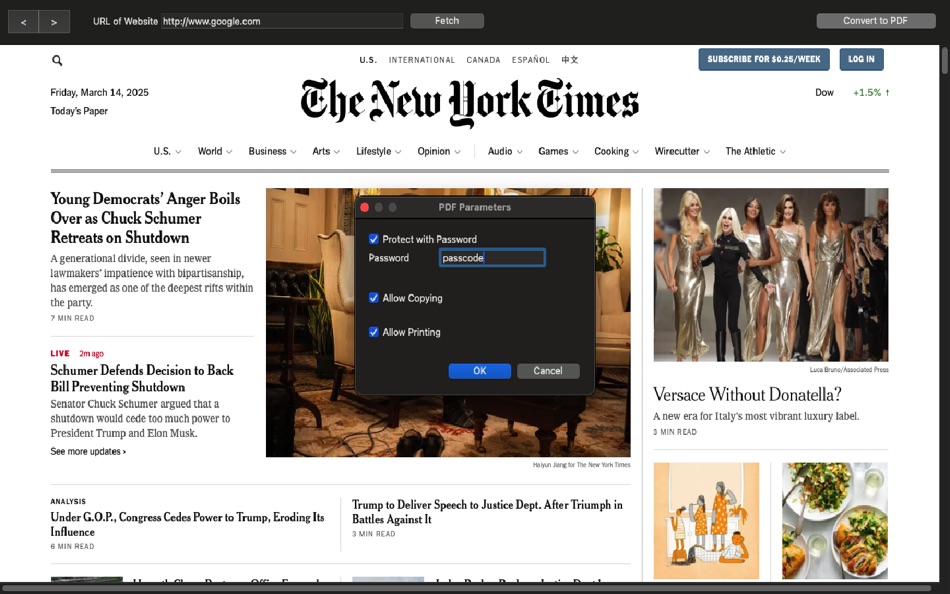Expand The Athletic navigation dropdown
This screenshot has height=594, width=950.
tap(756, 152)
